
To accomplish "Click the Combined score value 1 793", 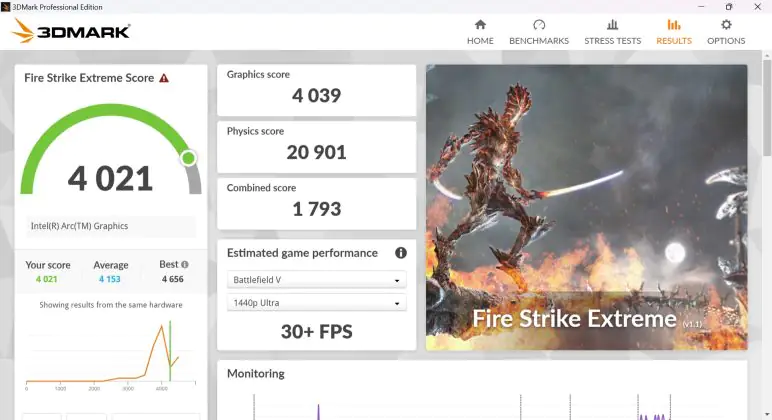I will pos(317,209).
